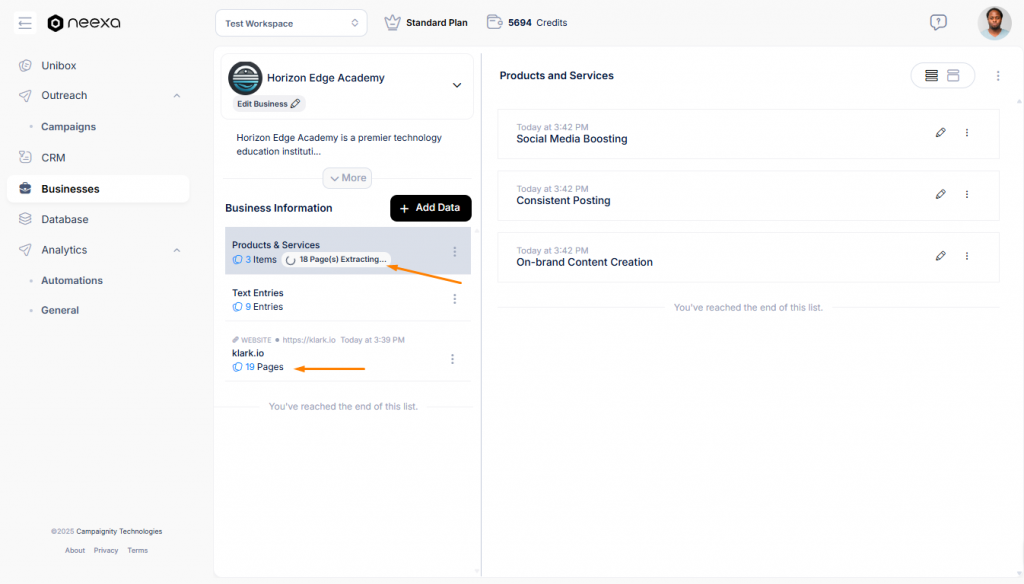
Task: Expand the Horizon Edge Academy business chevron
Action: tap(457, 85)
